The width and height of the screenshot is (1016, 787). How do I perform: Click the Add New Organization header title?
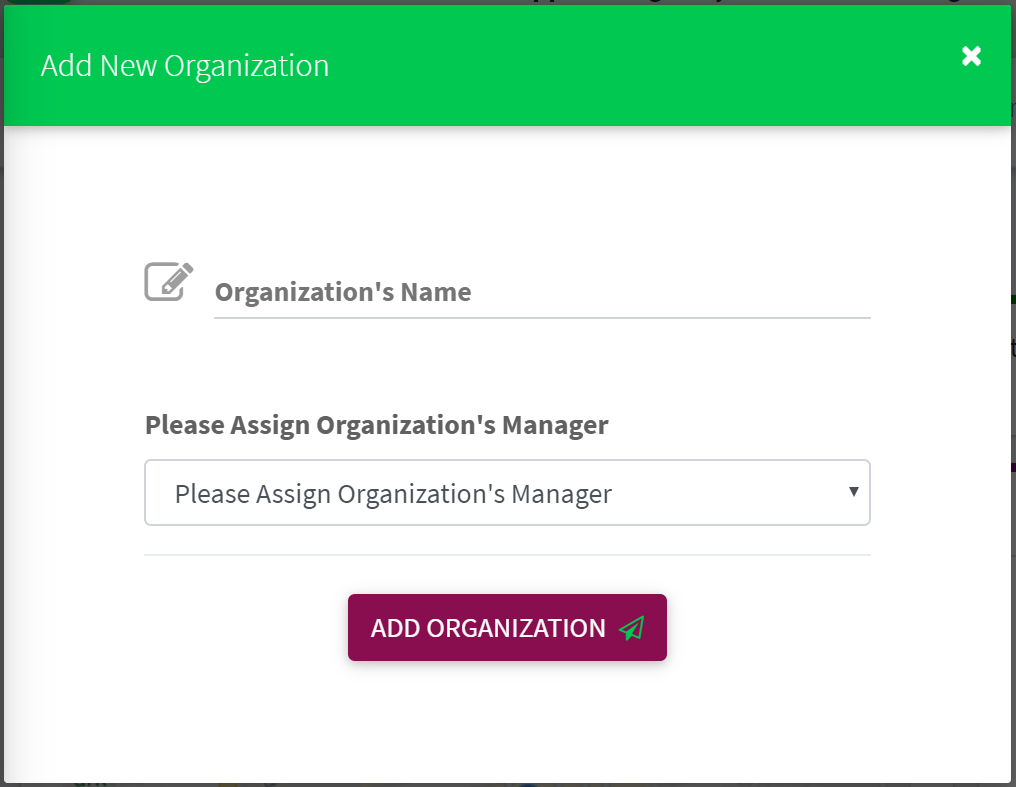pyautogui.click(x=185, y=66)
